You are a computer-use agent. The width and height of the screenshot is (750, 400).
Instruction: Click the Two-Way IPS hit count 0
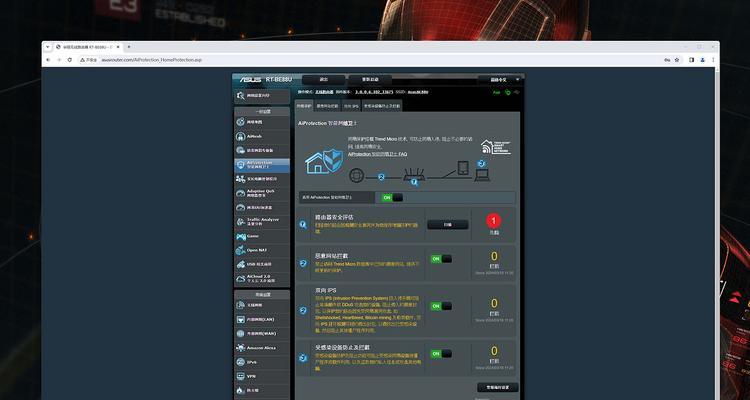(494, 304)
